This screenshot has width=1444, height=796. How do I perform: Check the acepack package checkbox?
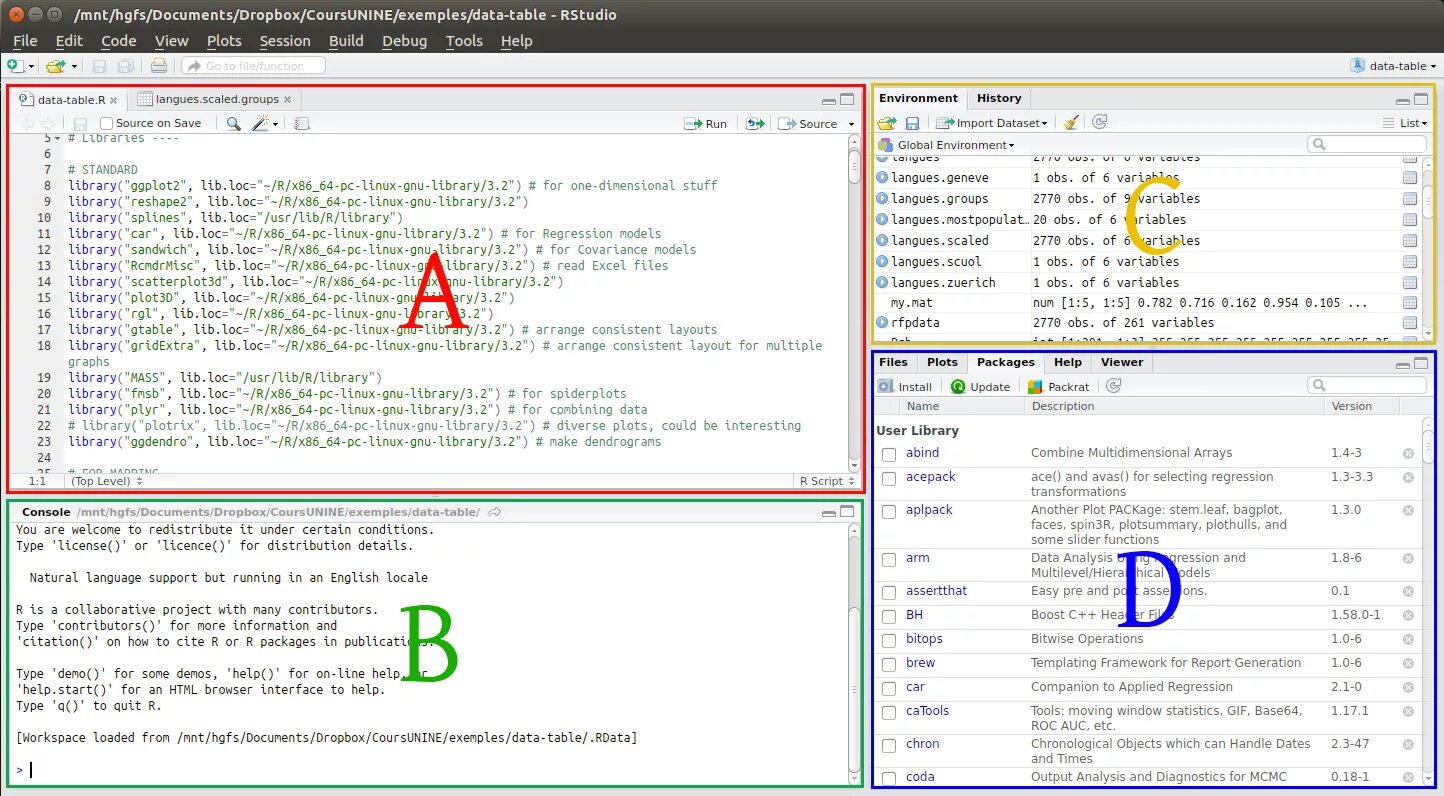click(x=889, y=478)
